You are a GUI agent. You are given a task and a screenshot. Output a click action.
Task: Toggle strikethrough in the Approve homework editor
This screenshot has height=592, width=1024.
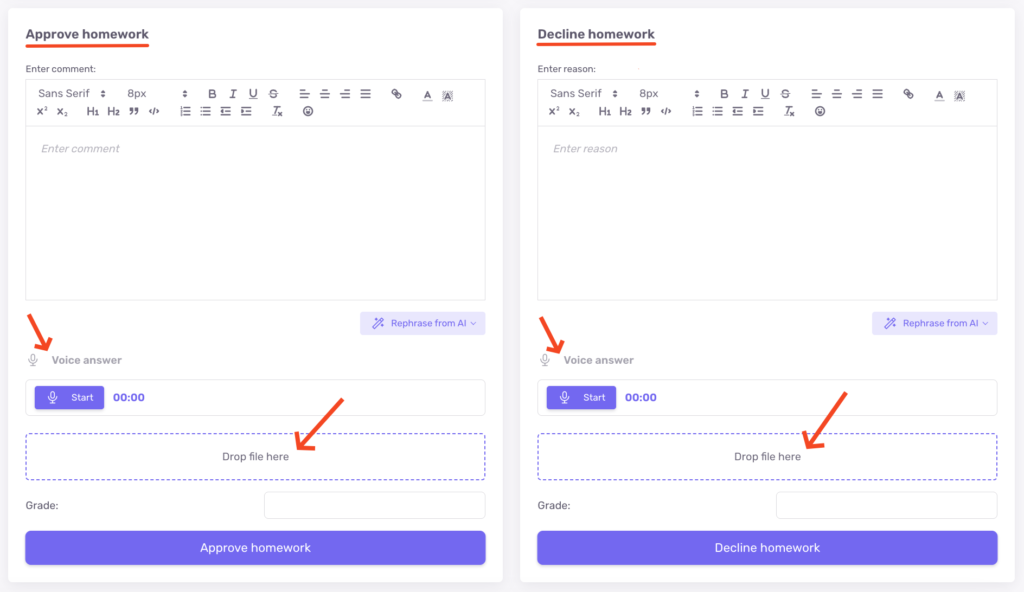(x=273, y=94)
